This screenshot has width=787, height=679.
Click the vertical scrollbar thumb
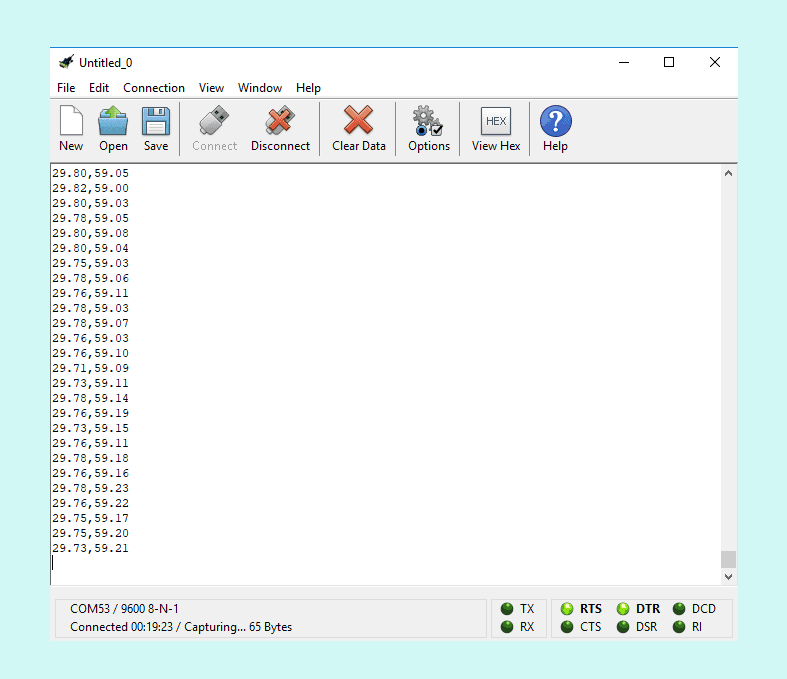[728, 559]
